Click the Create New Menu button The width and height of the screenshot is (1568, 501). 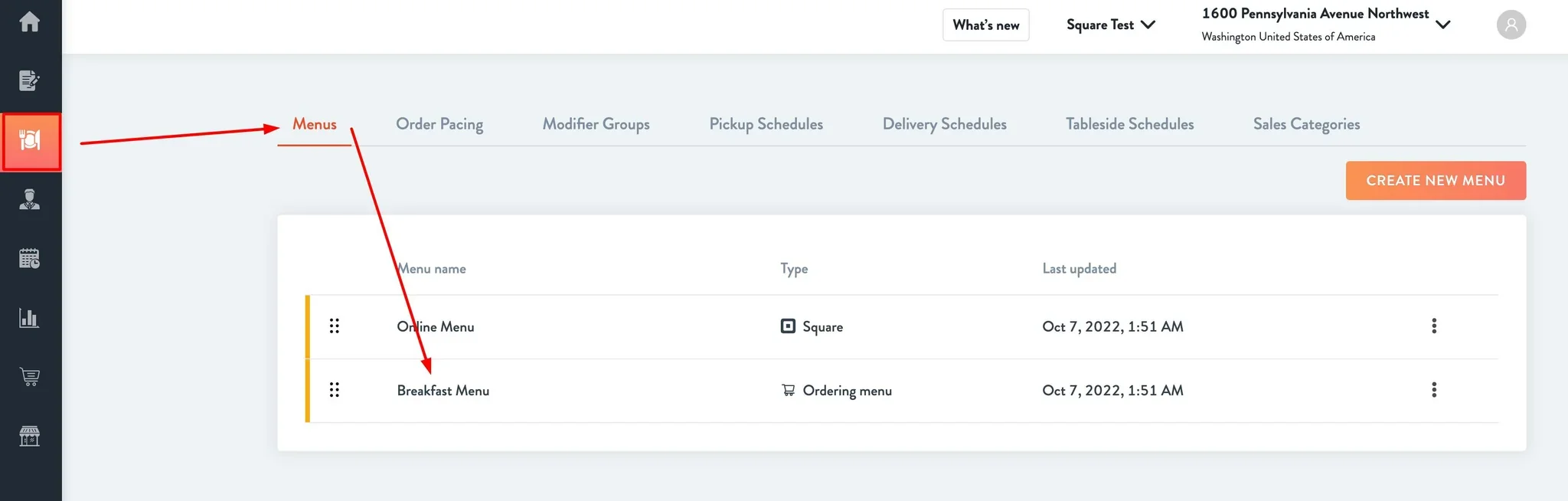tap(1436, 181)
